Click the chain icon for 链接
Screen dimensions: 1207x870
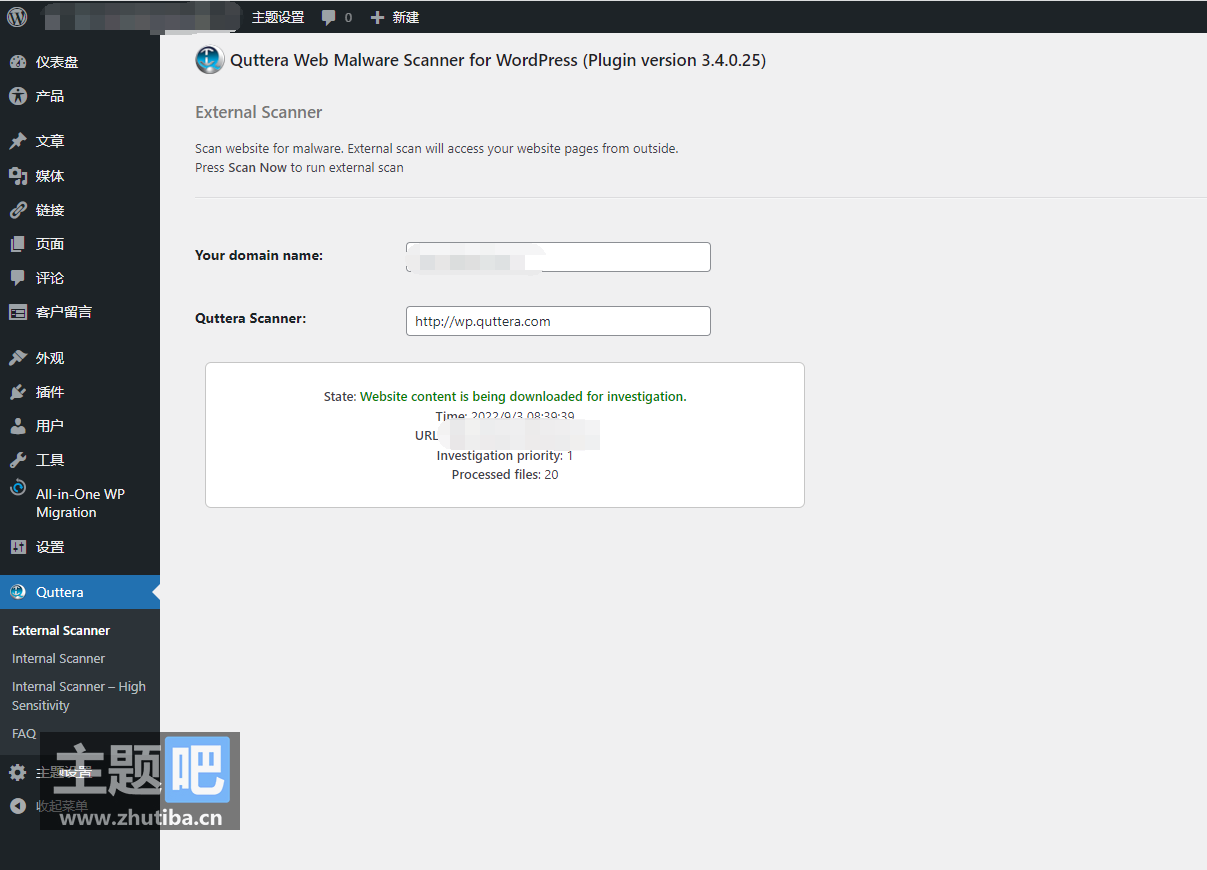point(18,210)
